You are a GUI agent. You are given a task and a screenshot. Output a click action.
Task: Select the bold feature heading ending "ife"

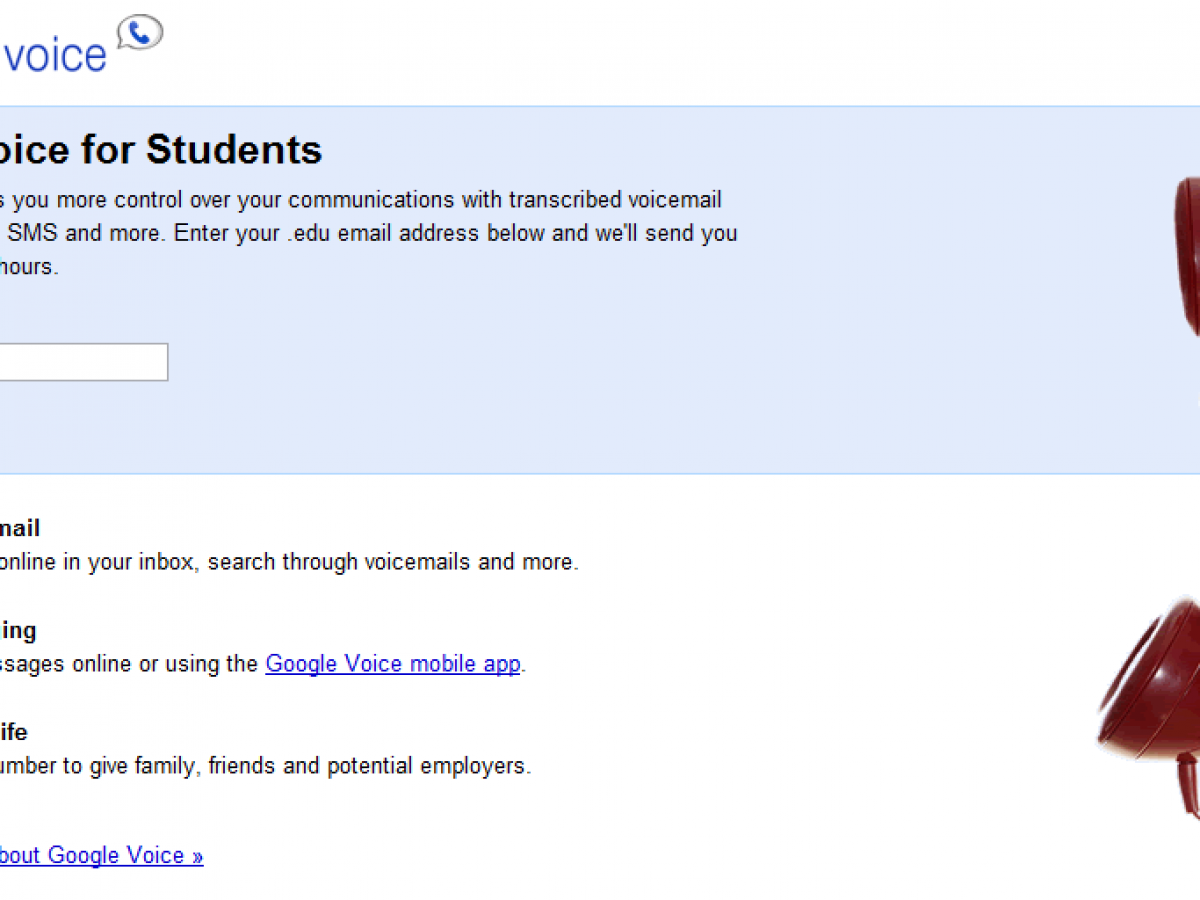coord(13,732)
